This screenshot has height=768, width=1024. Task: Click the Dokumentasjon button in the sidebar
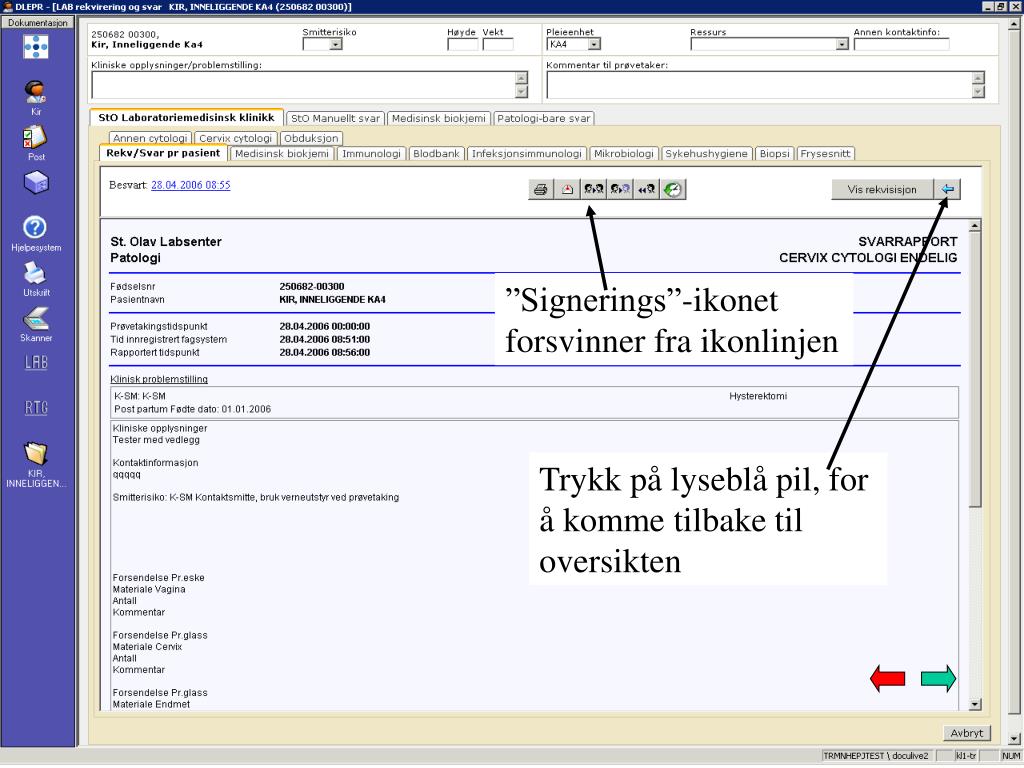click(x=38, y=22)
